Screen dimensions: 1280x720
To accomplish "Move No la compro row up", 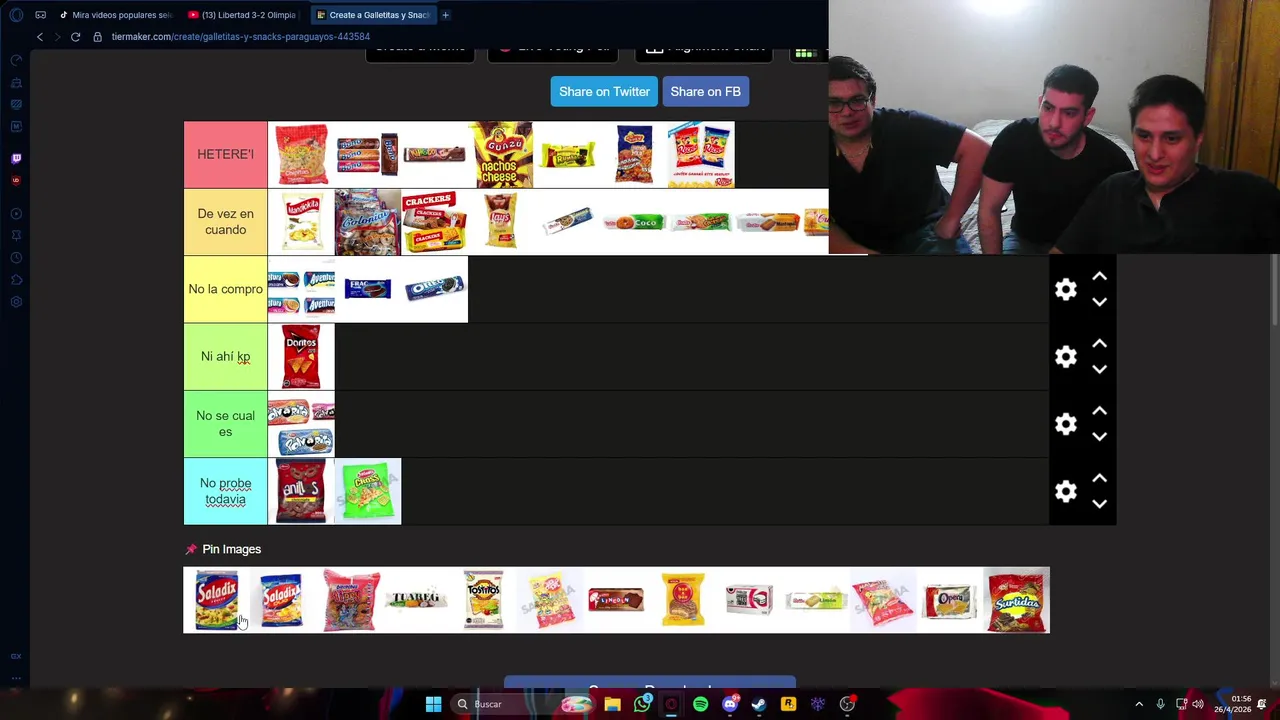I will [x=1099, y=276].
